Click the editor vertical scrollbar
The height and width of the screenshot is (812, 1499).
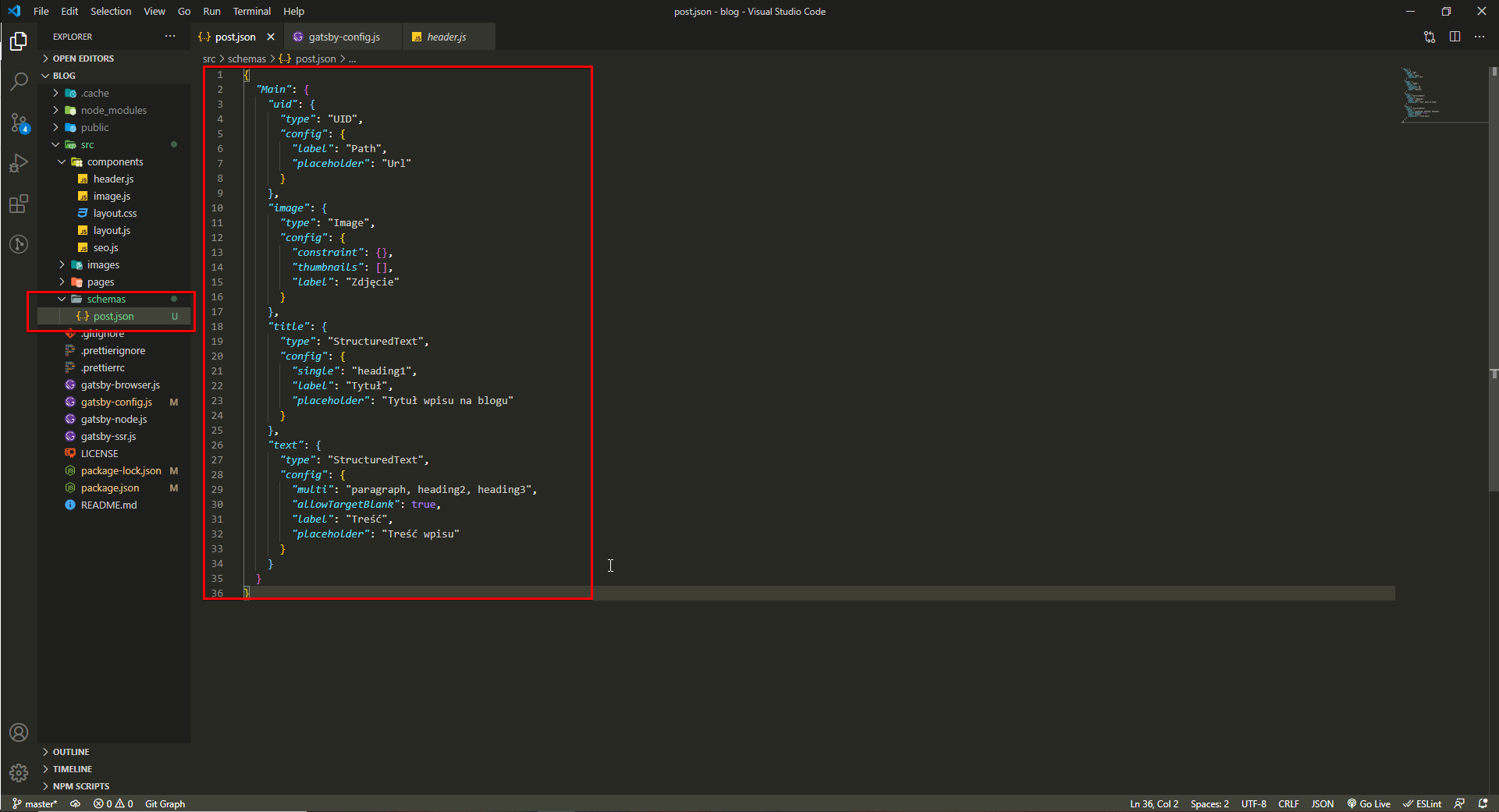[1494, 281]
